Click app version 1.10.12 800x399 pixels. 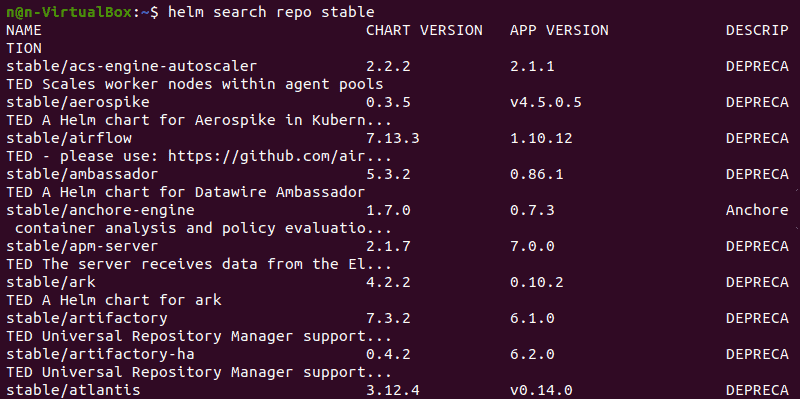pyautogui.click(x=541, y=139)
